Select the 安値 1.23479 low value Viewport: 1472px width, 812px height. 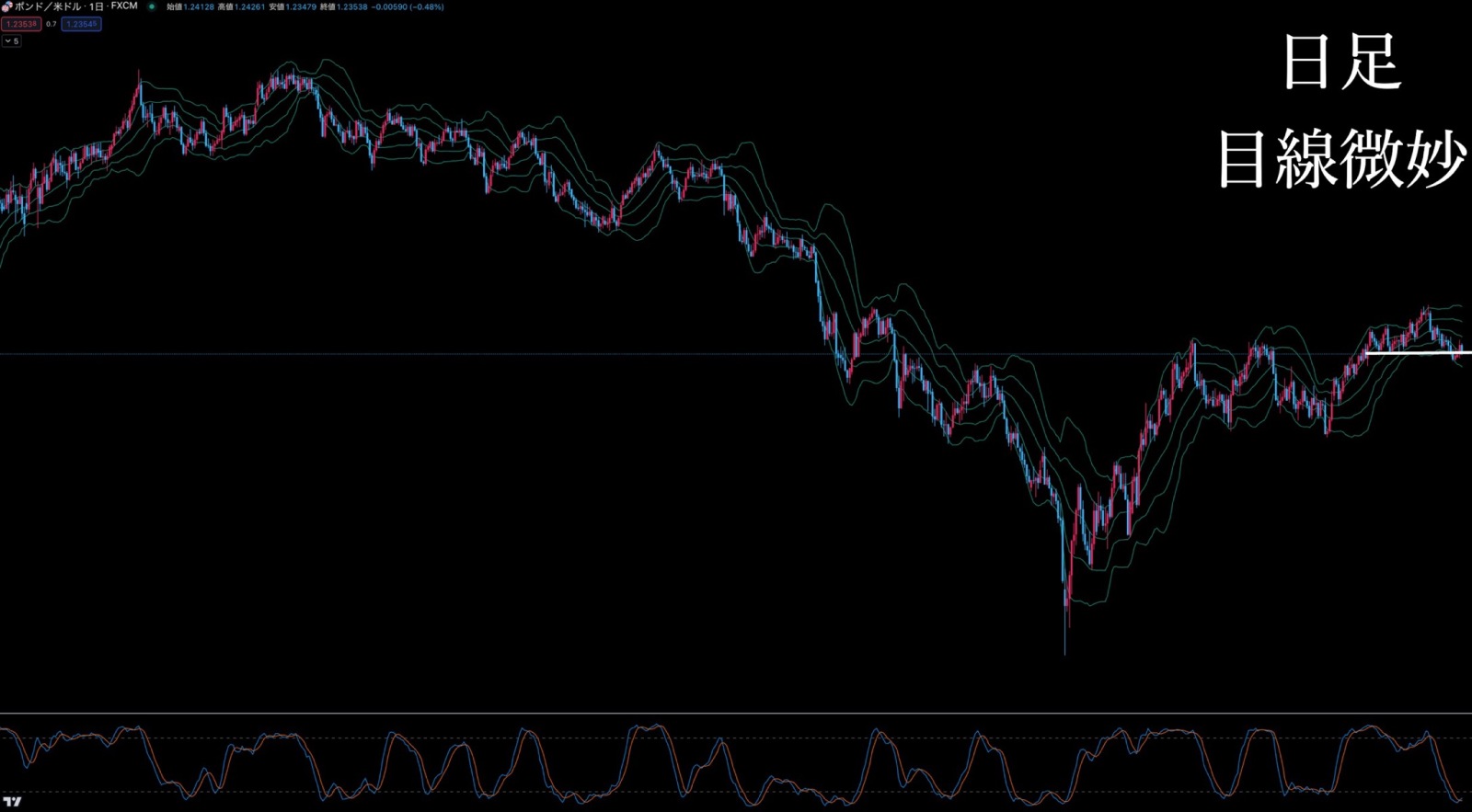pyautogui.click(x=293, y=6)
